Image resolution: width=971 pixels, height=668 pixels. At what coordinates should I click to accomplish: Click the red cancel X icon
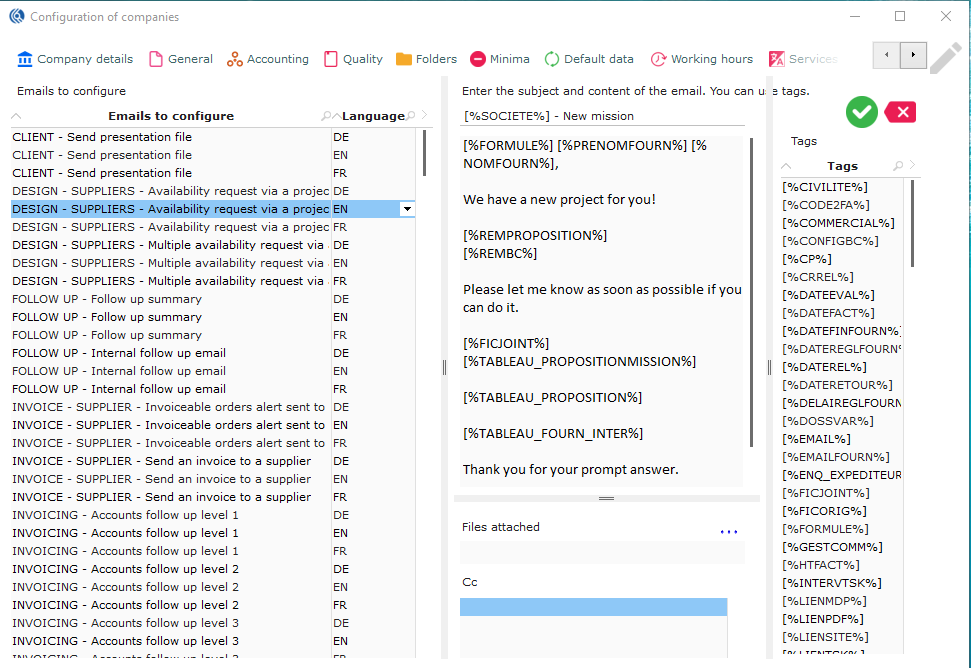[901, 112]
